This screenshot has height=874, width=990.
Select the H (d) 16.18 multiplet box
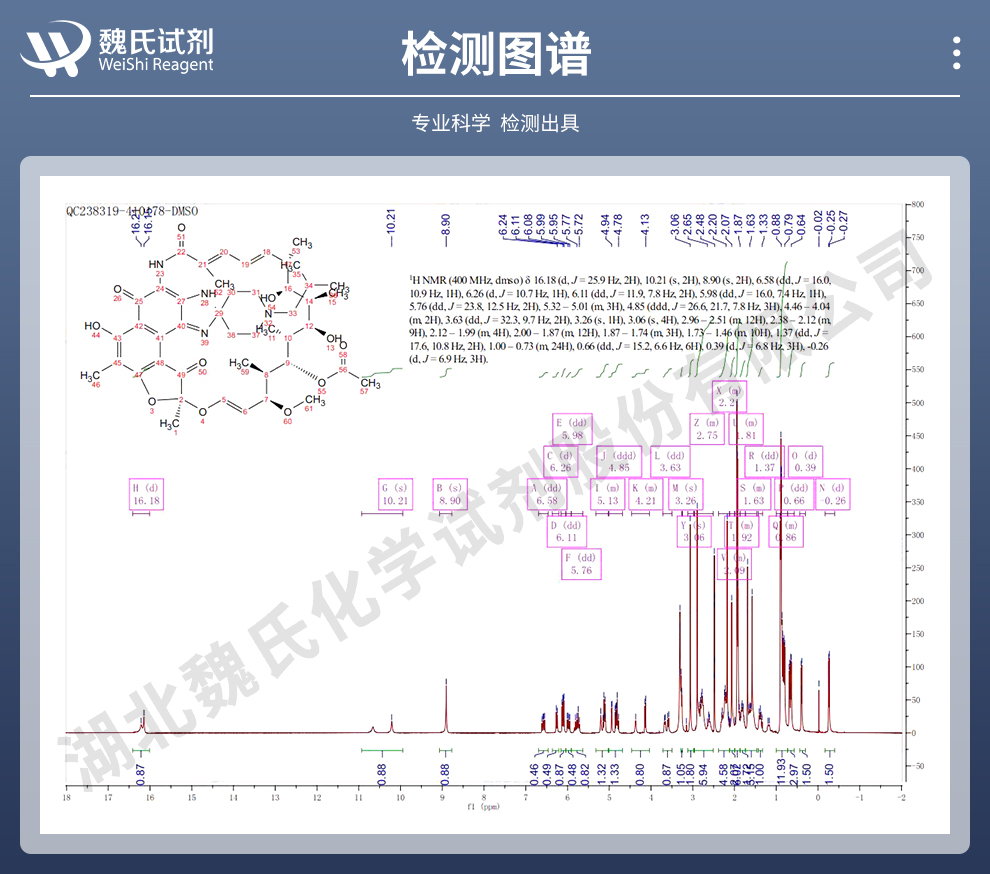coord(147,494)
